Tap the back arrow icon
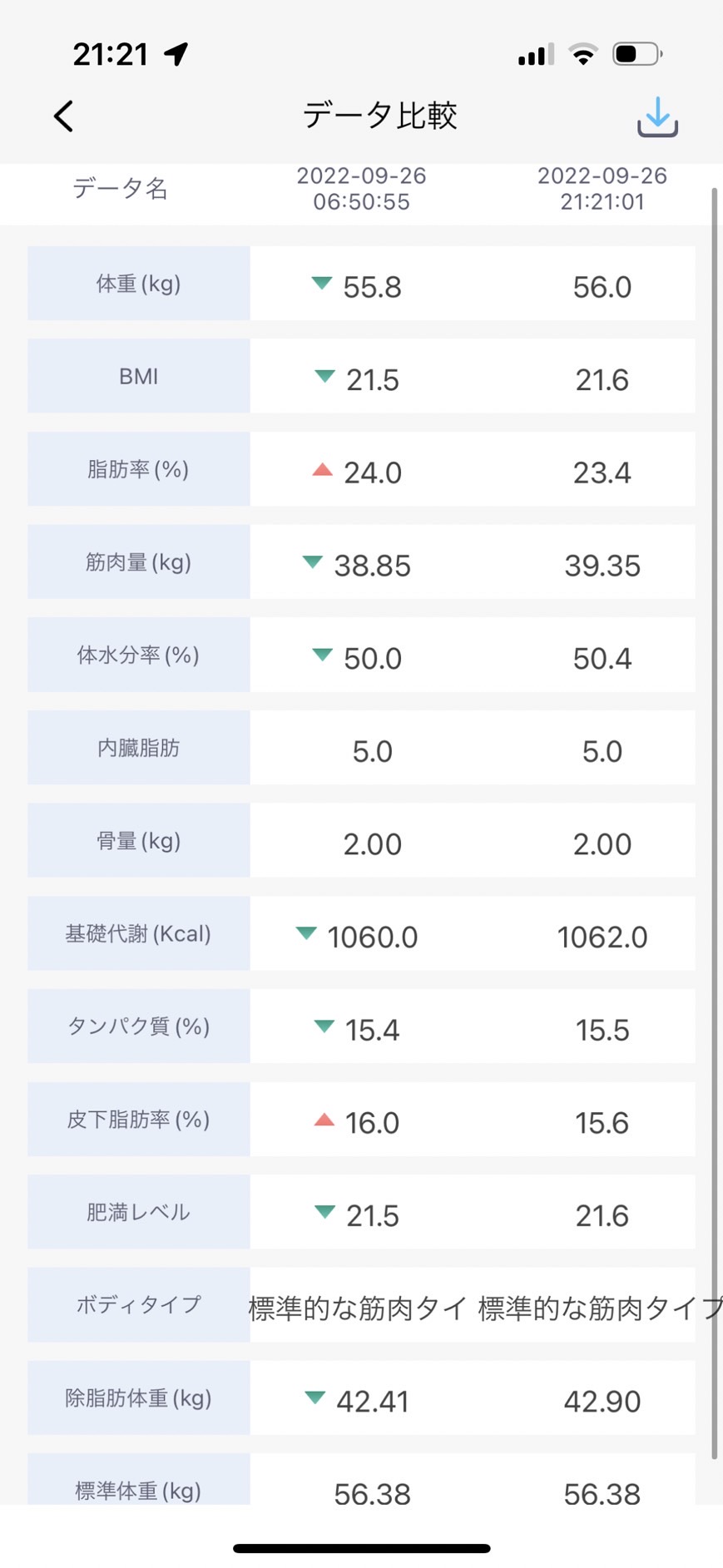Screen dimensions: 723x1568 click(64, 116)
